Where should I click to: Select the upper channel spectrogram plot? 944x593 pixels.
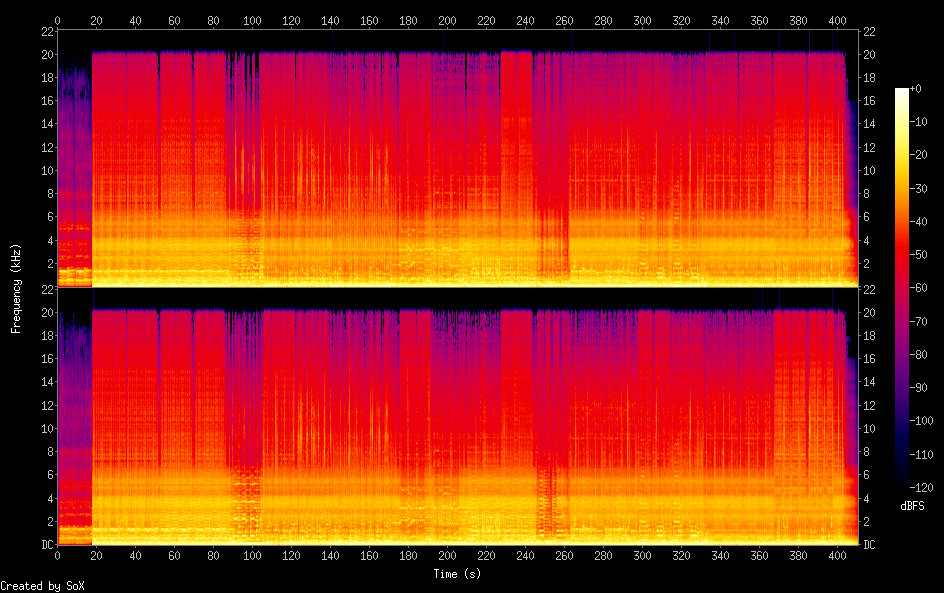(458, 159)
